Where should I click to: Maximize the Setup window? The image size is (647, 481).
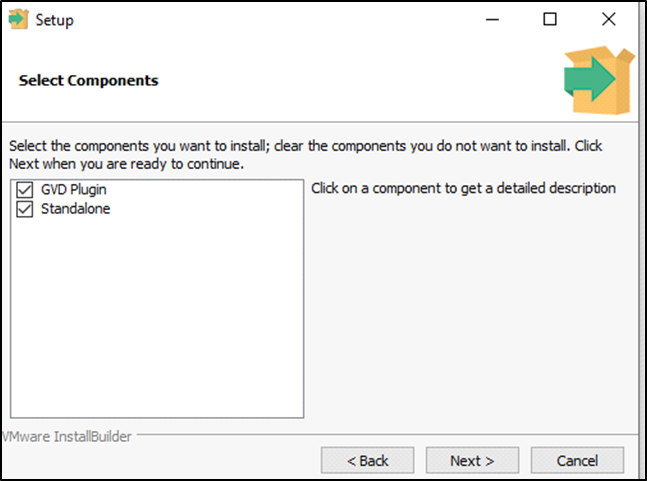click(x=550, y=19)
